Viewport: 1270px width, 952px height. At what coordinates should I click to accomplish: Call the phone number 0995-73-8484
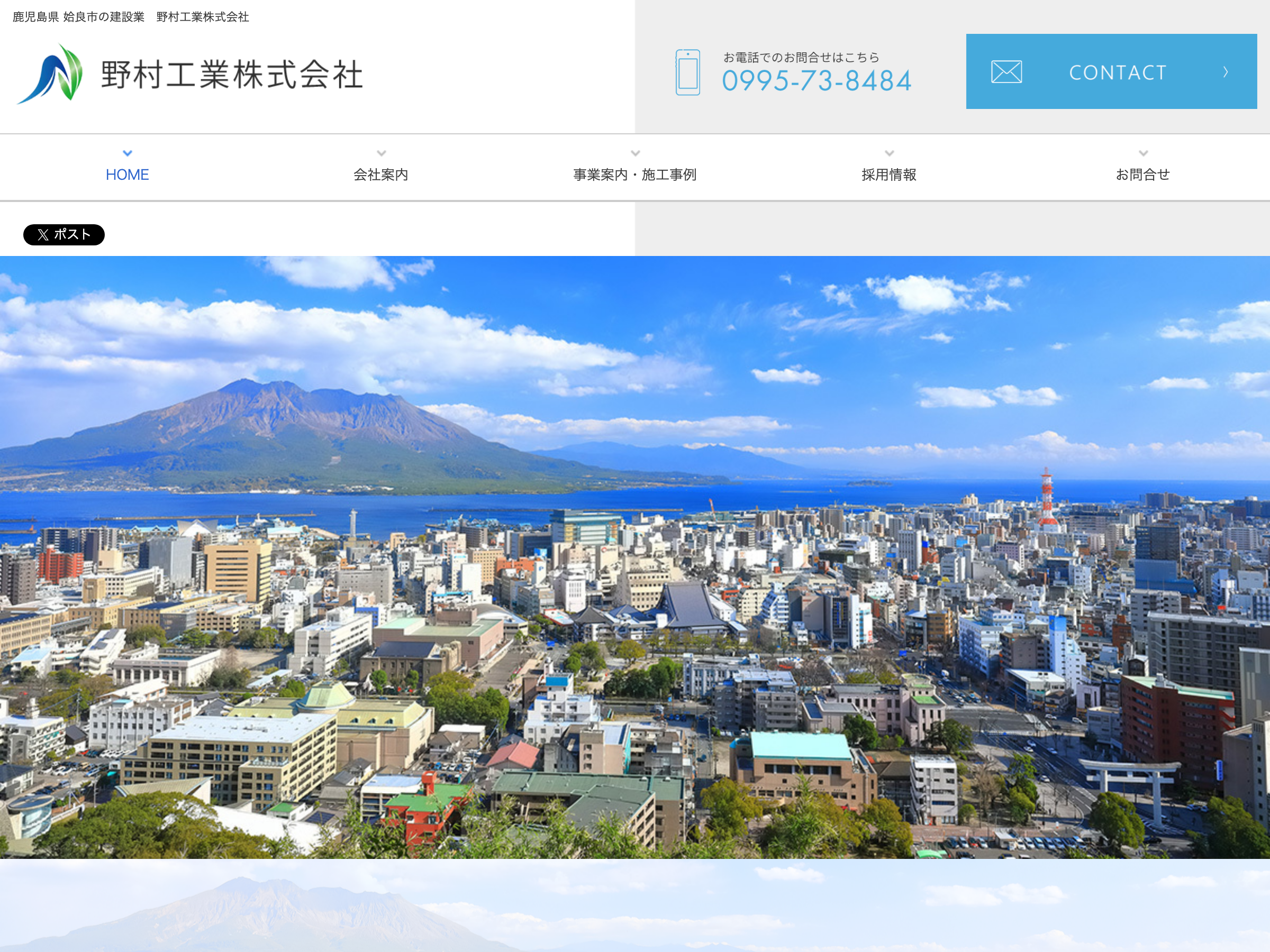[817, 81]
